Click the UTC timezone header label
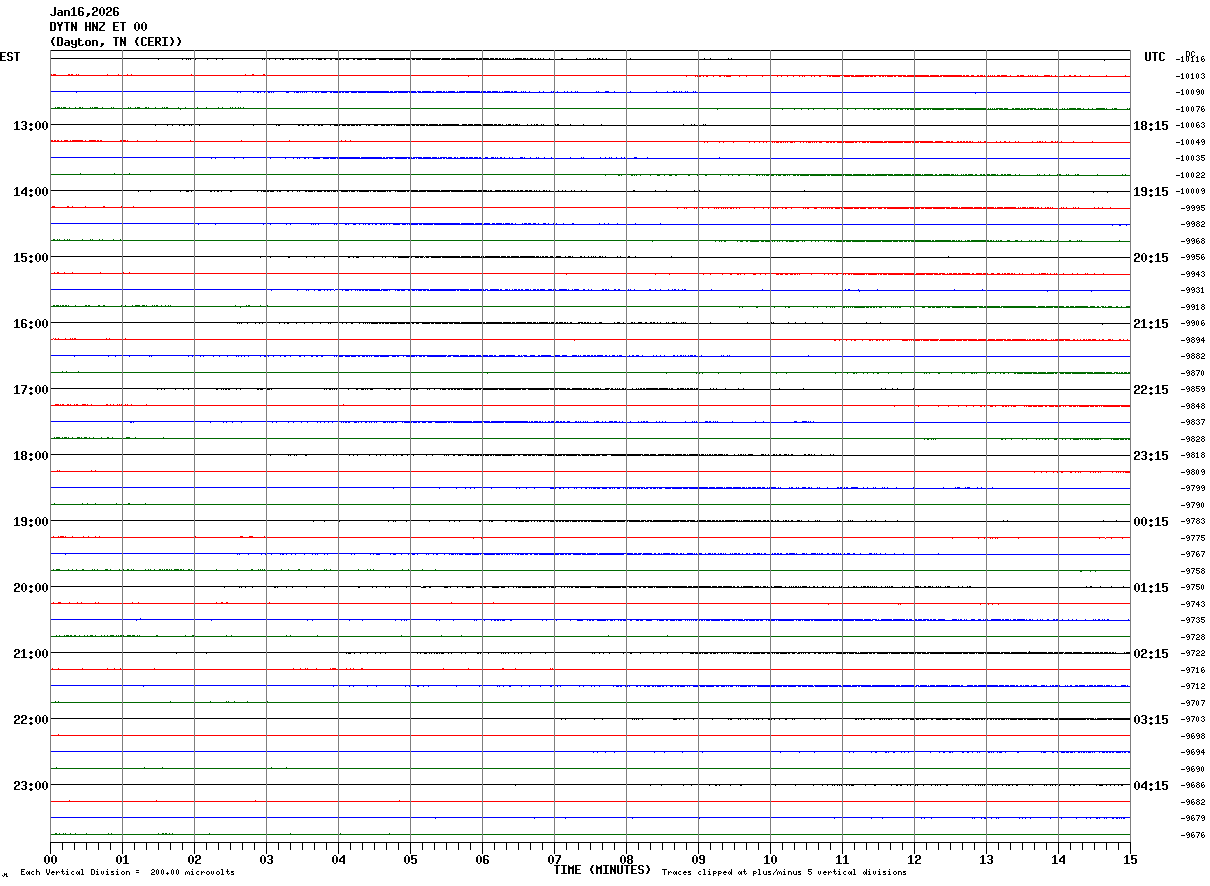 click(1155, 57)
